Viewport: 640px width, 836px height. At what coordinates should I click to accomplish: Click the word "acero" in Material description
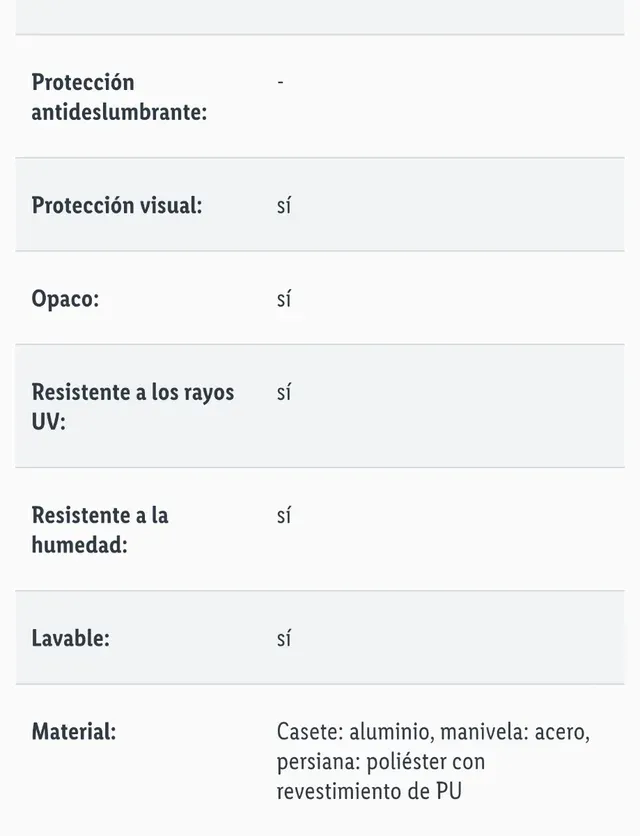click(x=562, y=732)
